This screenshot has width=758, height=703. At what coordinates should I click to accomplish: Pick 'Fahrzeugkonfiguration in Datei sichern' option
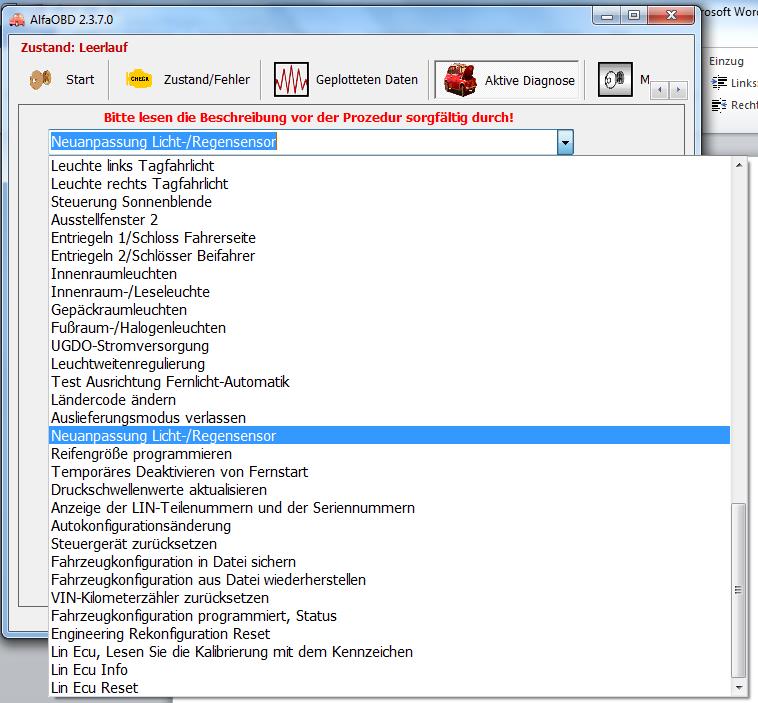pyautogui.click(x=173, y=562)
